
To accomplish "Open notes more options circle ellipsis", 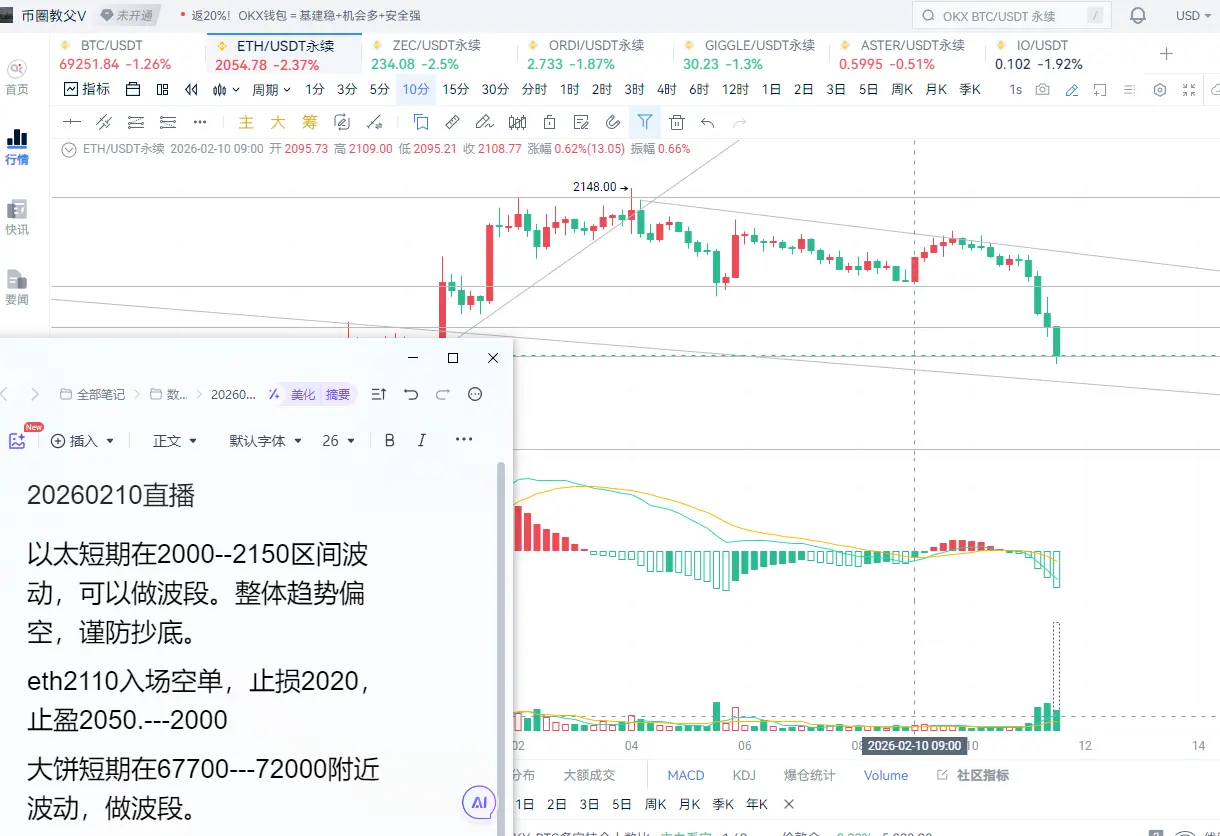I will click(475, 395).
